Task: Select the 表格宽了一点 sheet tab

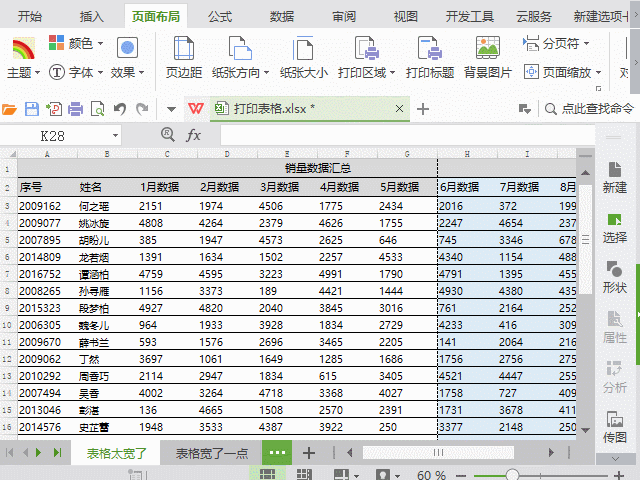Action: pos(212,453)
